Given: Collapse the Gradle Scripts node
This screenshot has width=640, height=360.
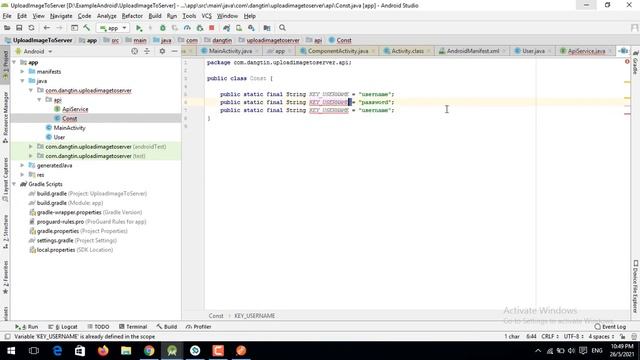Looking at the screenshot, I should tap(14, 184).
